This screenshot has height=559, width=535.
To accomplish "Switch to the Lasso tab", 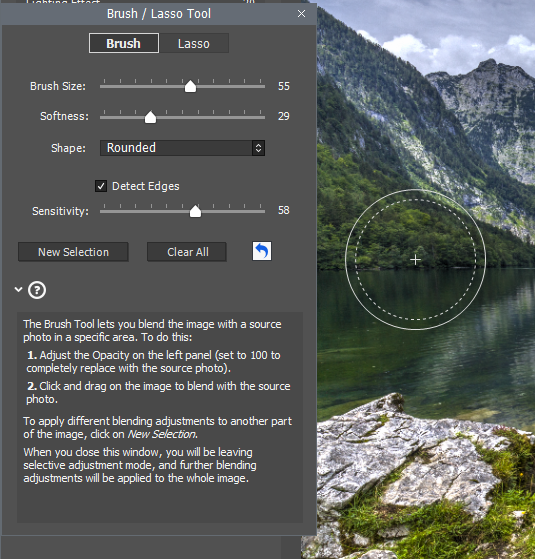I will click(194, 43).
